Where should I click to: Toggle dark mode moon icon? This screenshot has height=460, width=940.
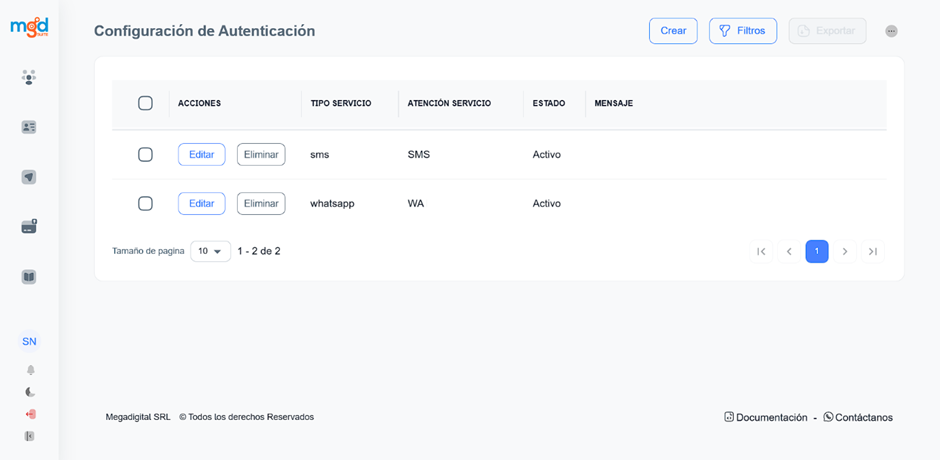[30, 392]
